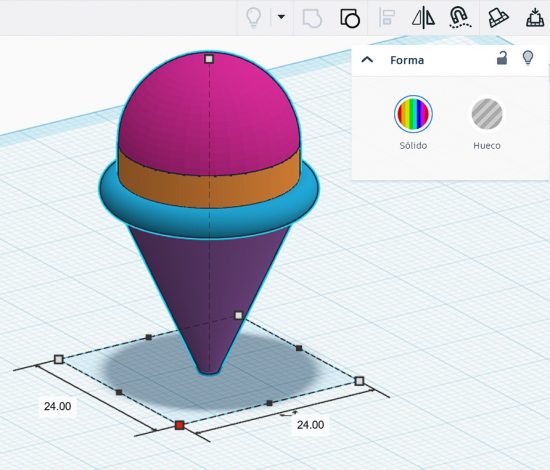Click the Group shapes icon
550x470 pixels.
pyautogui.click(x=312, y=18)
